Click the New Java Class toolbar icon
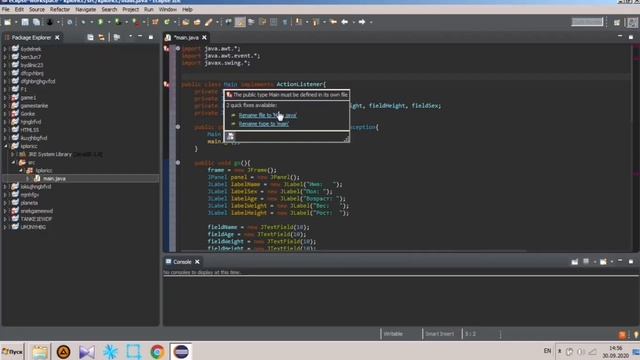Viewport: 640px width, 360px height. 167,22
